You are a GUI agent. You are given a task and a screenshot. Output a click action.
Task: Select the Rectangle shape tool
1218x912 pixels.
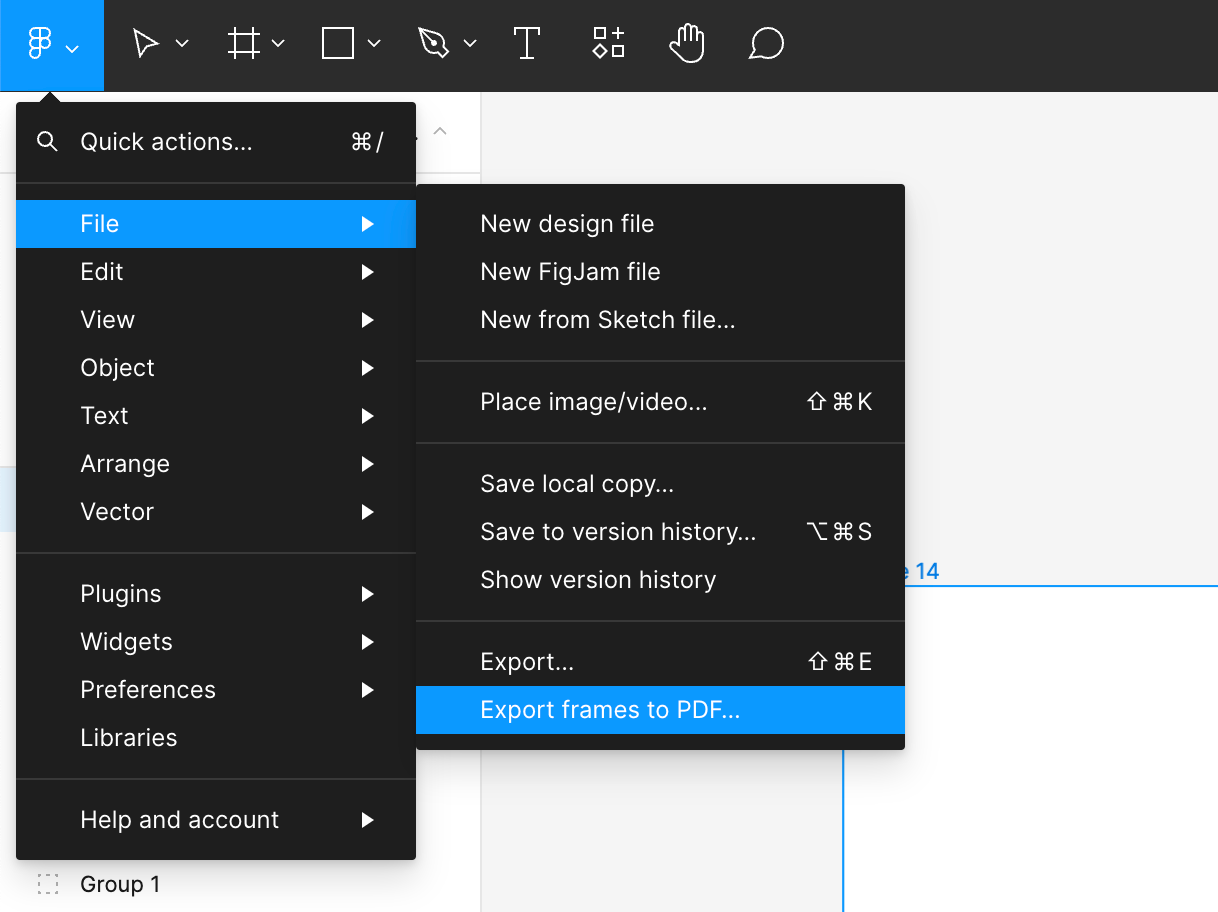click(338, 44)
